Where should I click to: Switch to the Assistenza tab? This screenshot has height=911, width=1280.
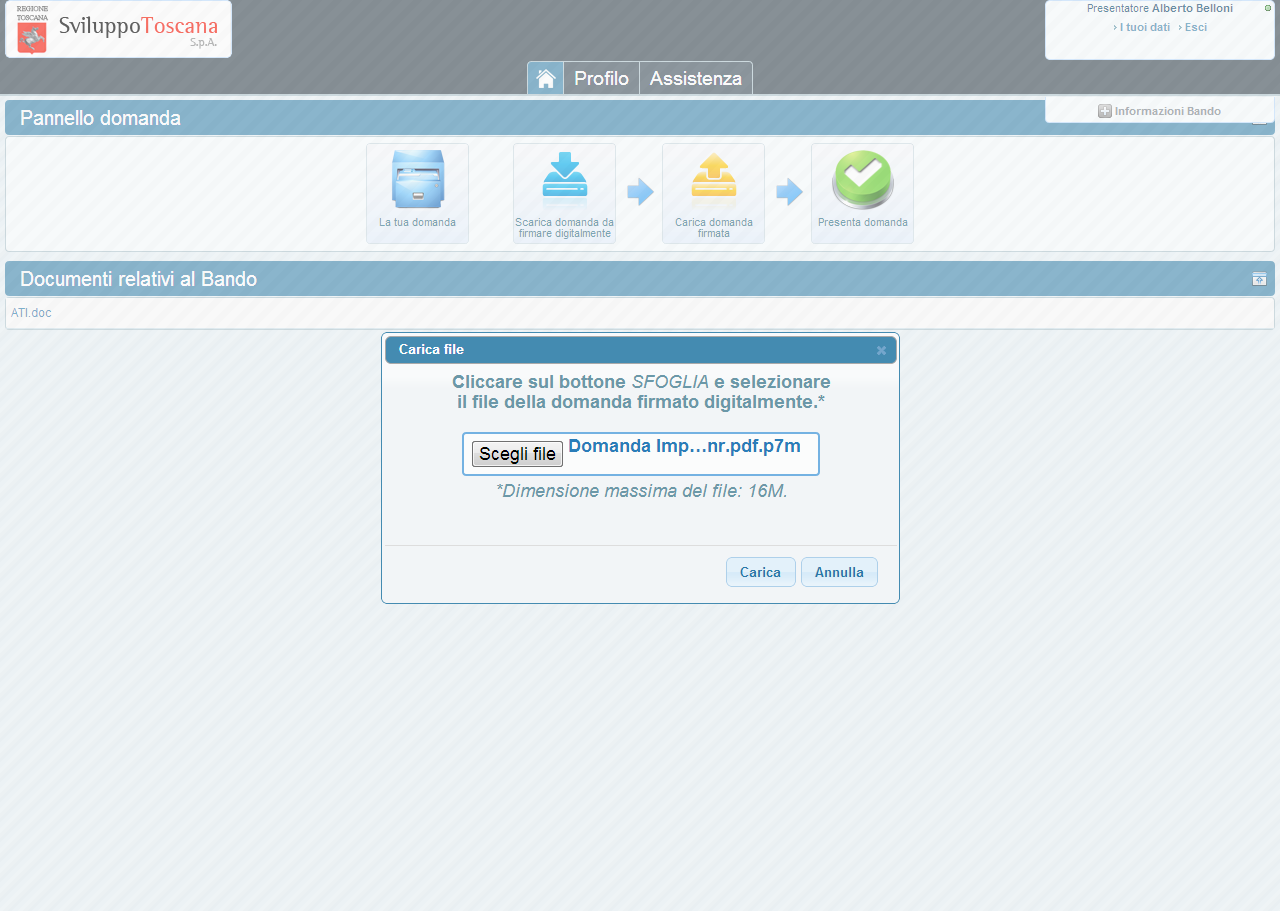696,78
